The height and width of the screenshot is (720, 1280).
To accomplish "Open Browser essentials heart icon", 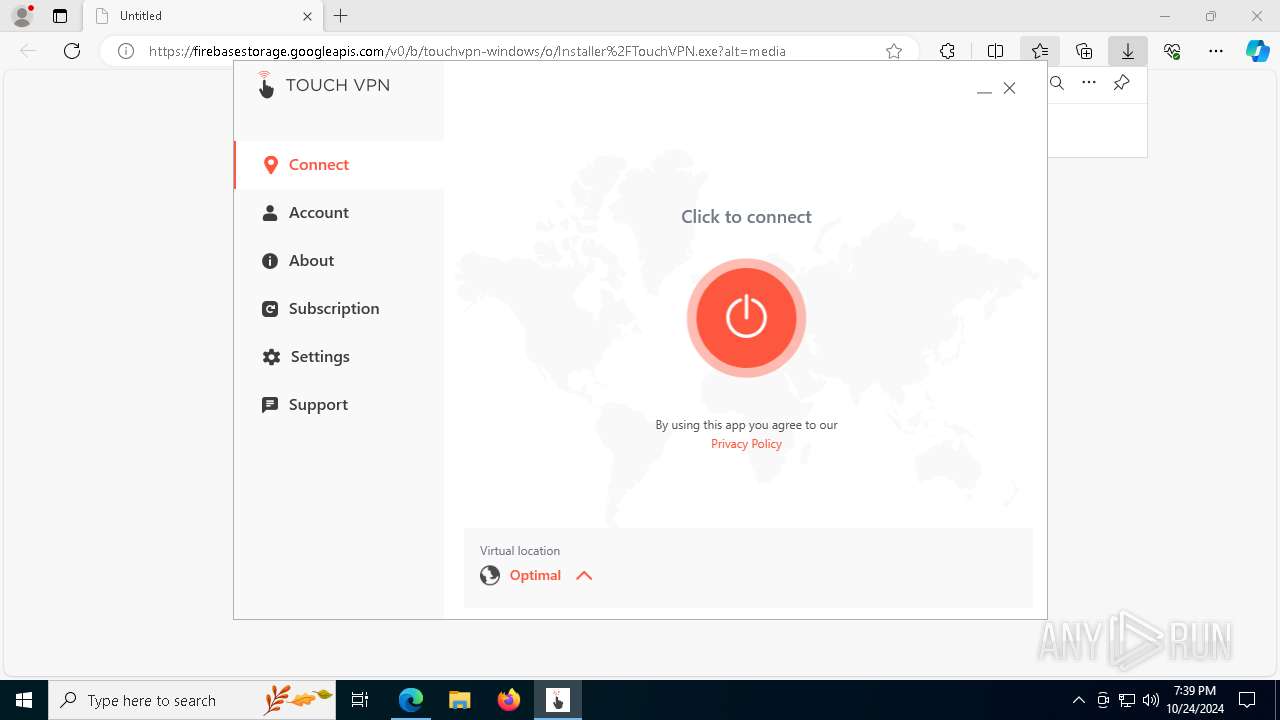I will point(1172,51).
